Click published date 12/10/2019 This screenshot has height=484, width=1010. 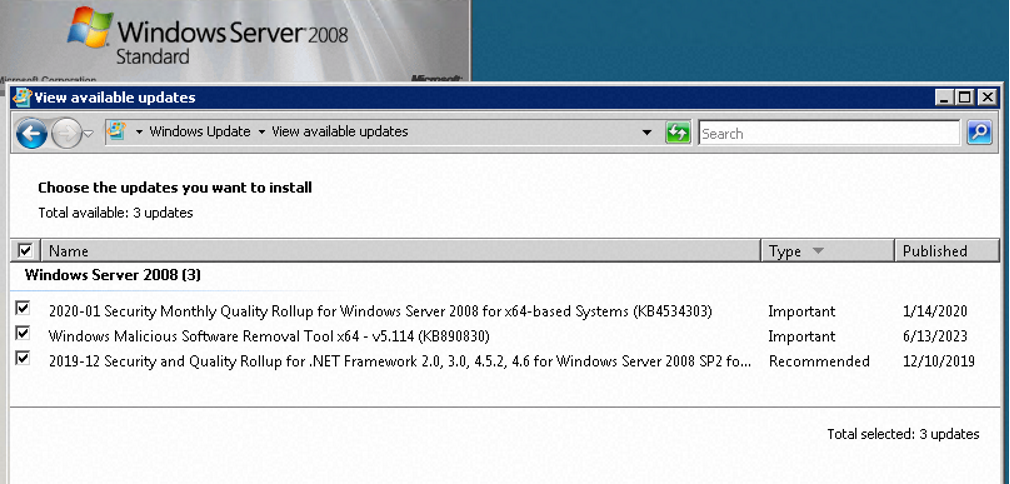point(939,361)
